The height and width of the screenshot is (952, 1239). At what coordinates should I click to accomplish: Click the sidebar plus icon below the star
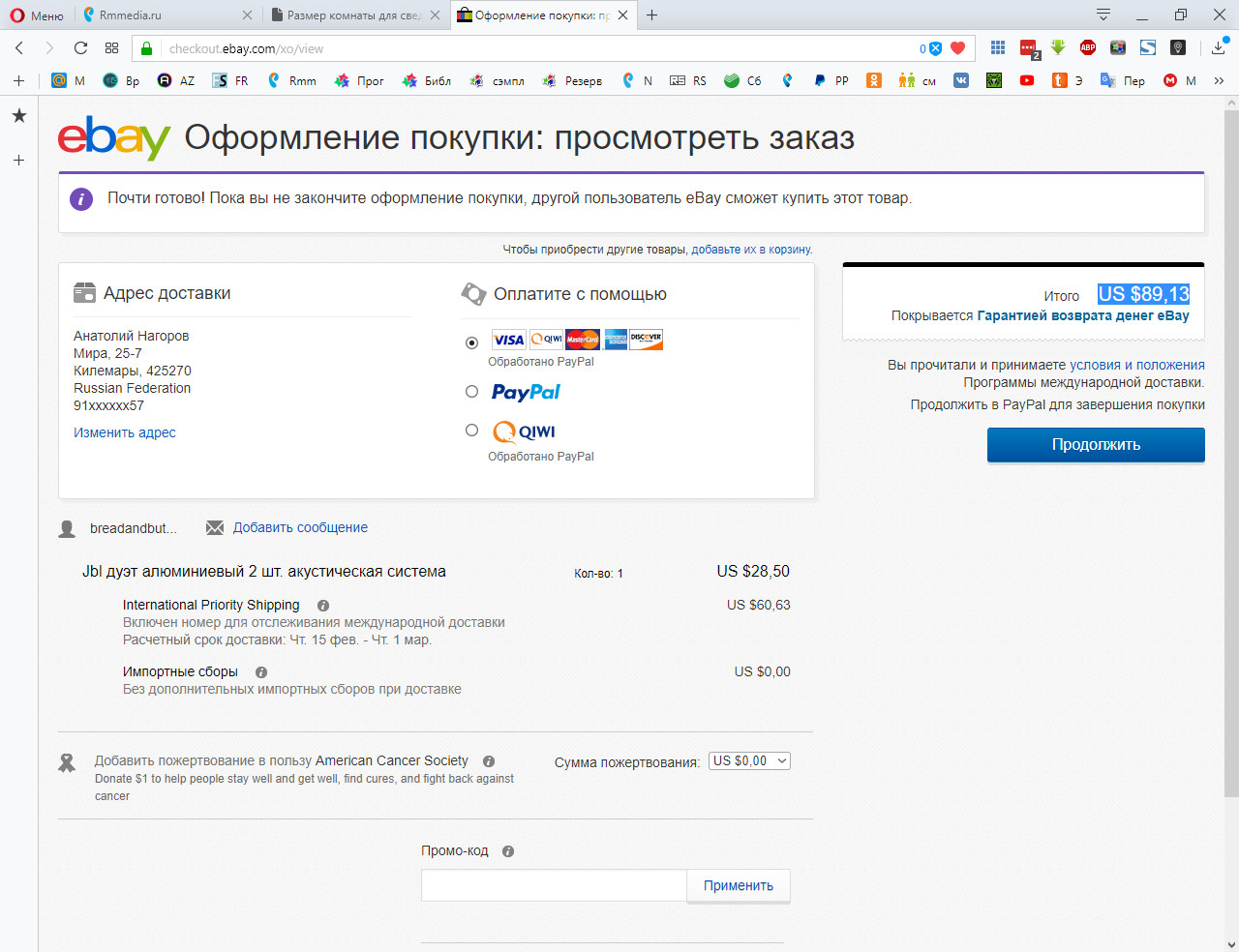tap(18, 160)
